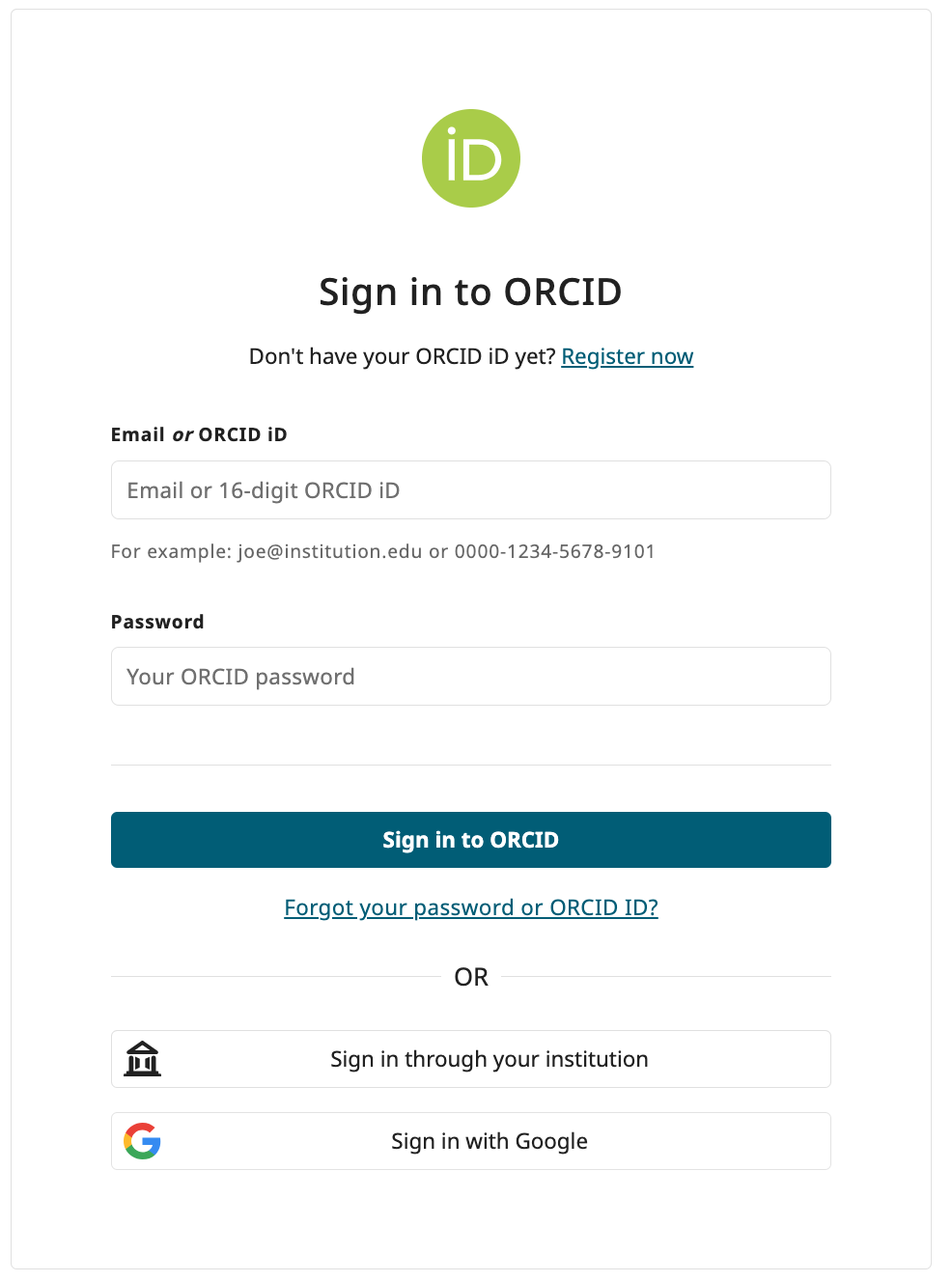
Task: Click the iD symbol inside the green circle
Action: (470, 157)
